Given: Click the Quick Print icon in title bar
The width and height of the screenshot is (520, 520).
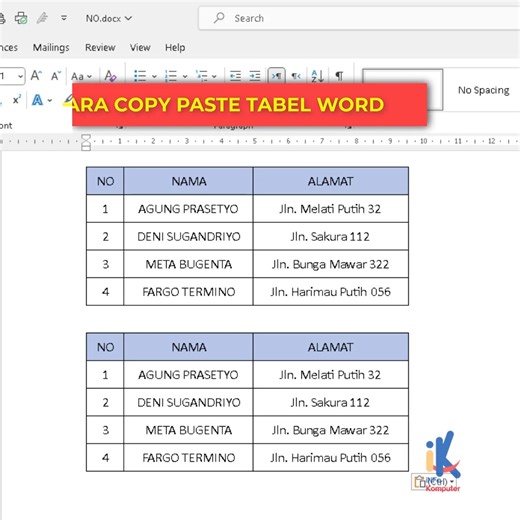Looking at the screenshot, I should [x=21, y=18].
